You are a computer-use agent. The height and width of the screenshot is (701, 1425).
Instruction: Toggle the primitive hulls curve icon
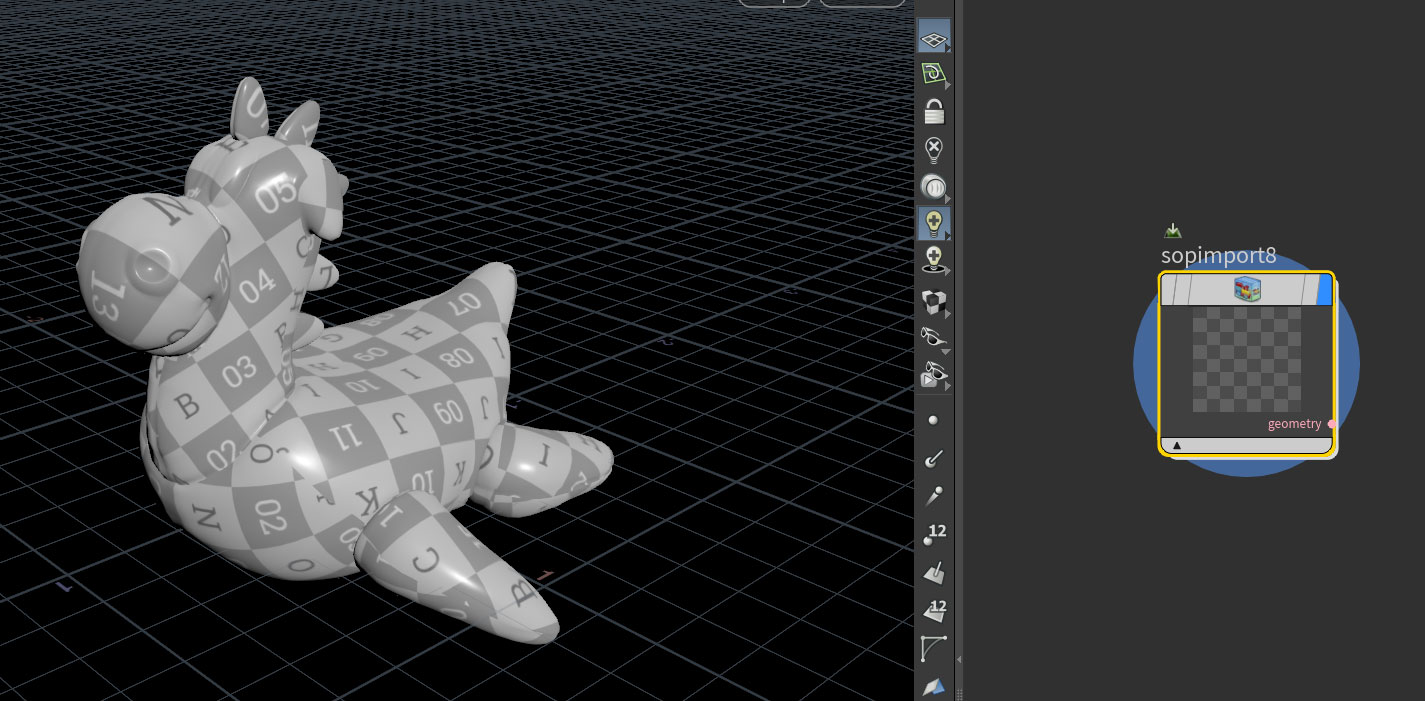933,649
